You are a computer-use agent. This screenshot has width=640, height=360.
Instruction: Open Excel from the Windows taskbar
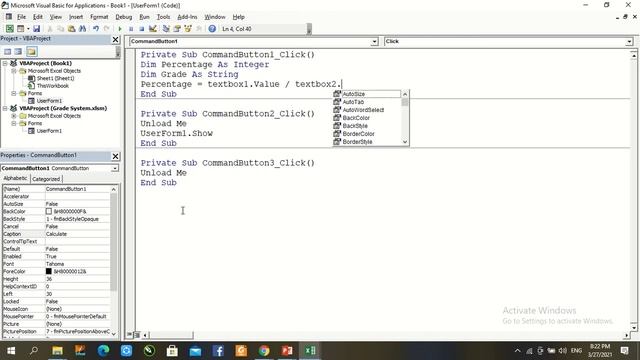pos(310,351)
